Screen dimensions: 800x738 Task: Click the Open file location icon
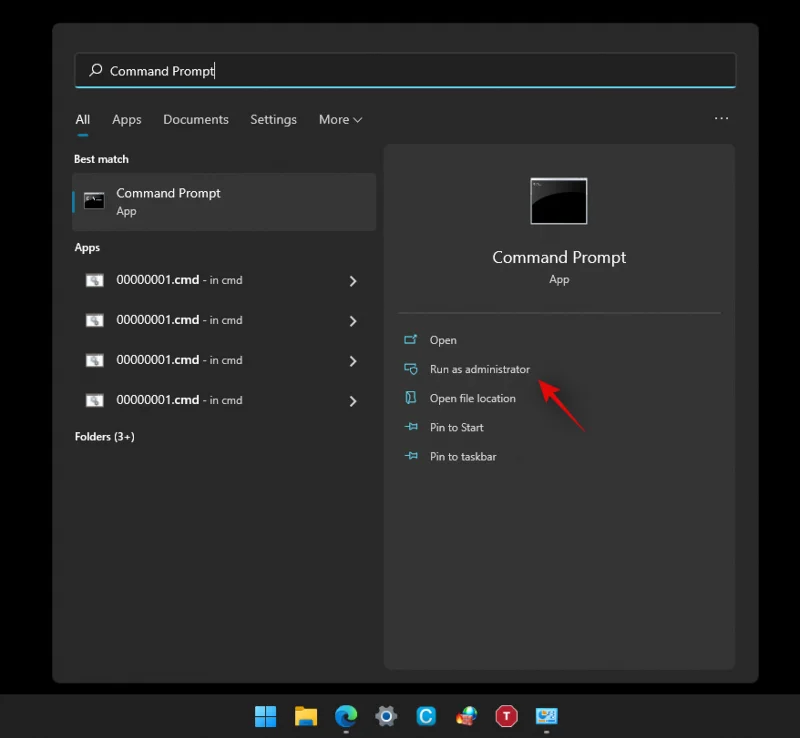pos(411,398)
